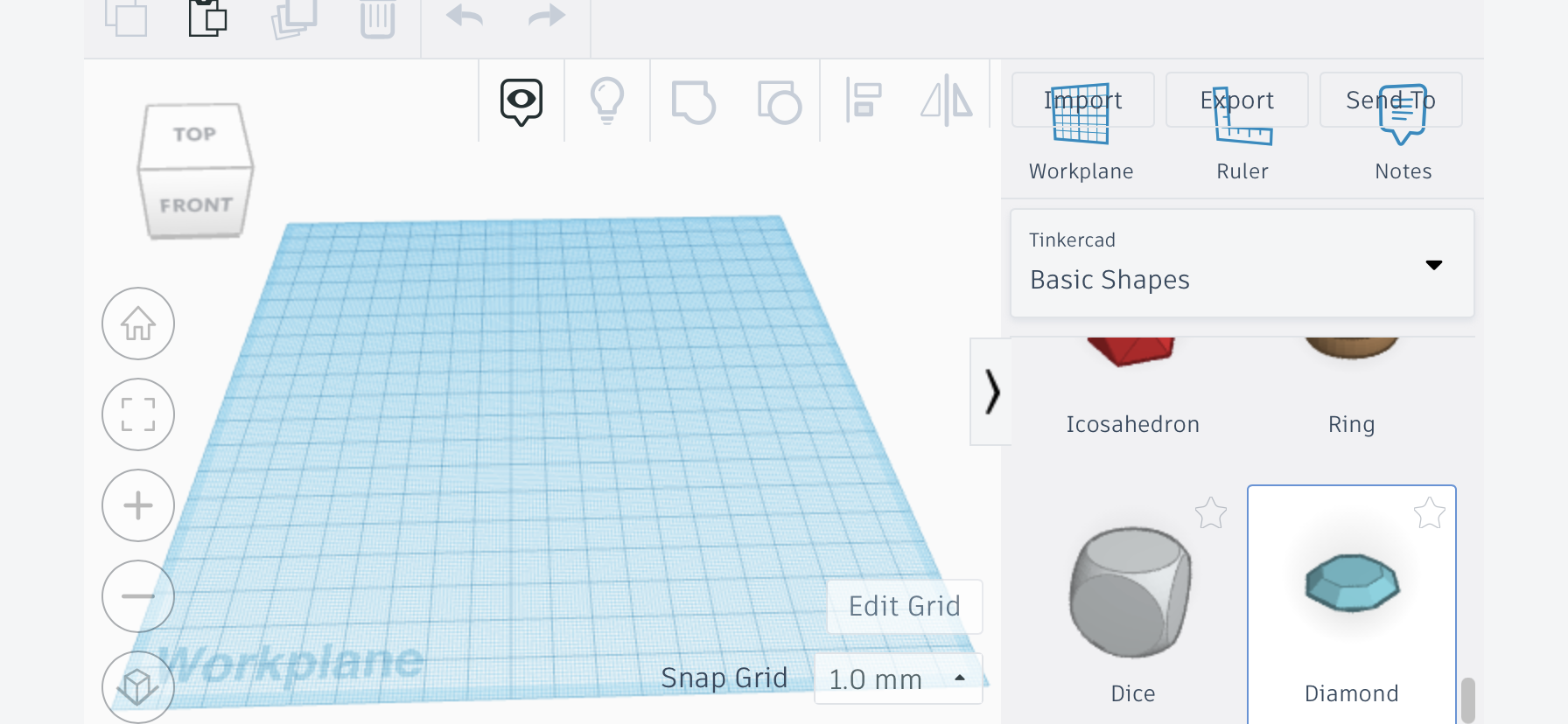Click the Group shapes icon
The image size is (1568, 724).
[693, 102]
